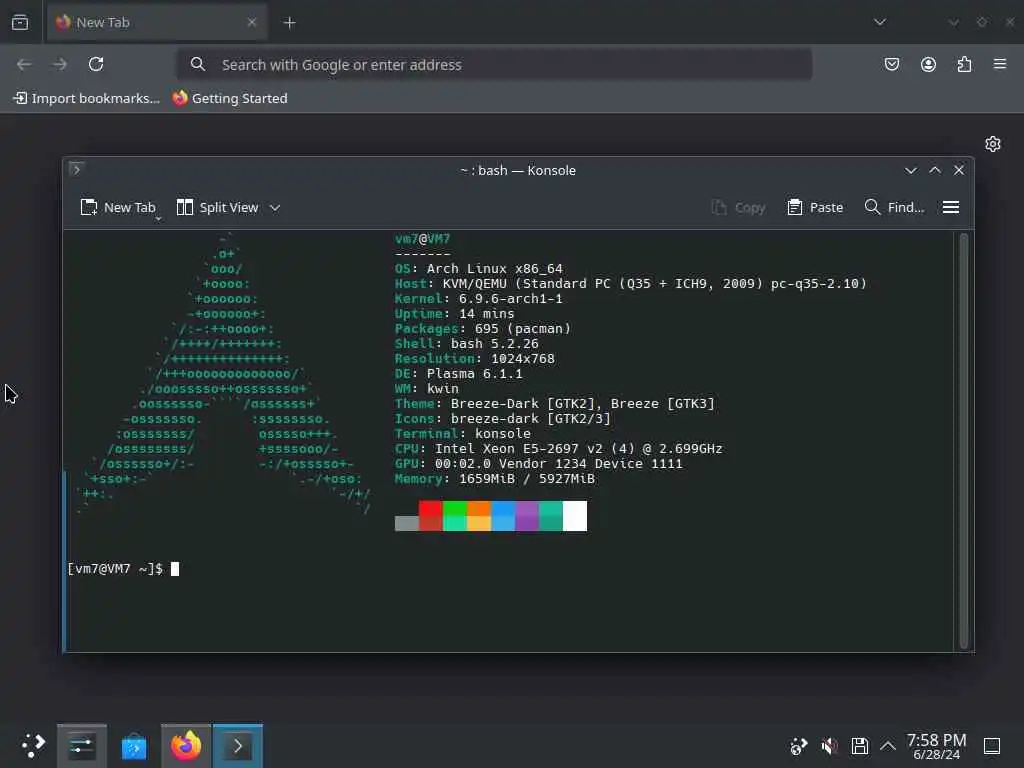The height and width of the screenshot is (768, 1024).
Task: Click the blue color block in neofetch output
Action: tap(503, 516)
